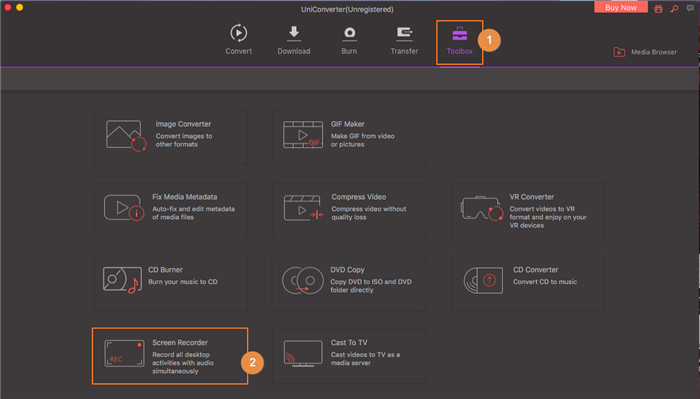The height and width of the screenshot is (399, 700).
Task: Select the Cast To TV title
Action: pos(349,343)
